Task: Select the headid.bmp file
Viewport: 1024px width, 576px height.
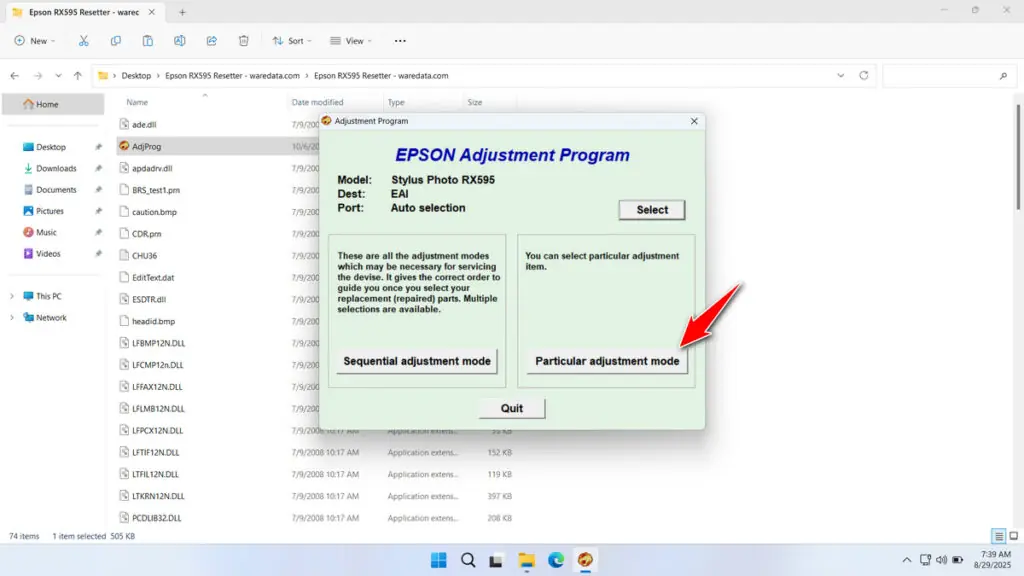Action: [x=153, y=321]
